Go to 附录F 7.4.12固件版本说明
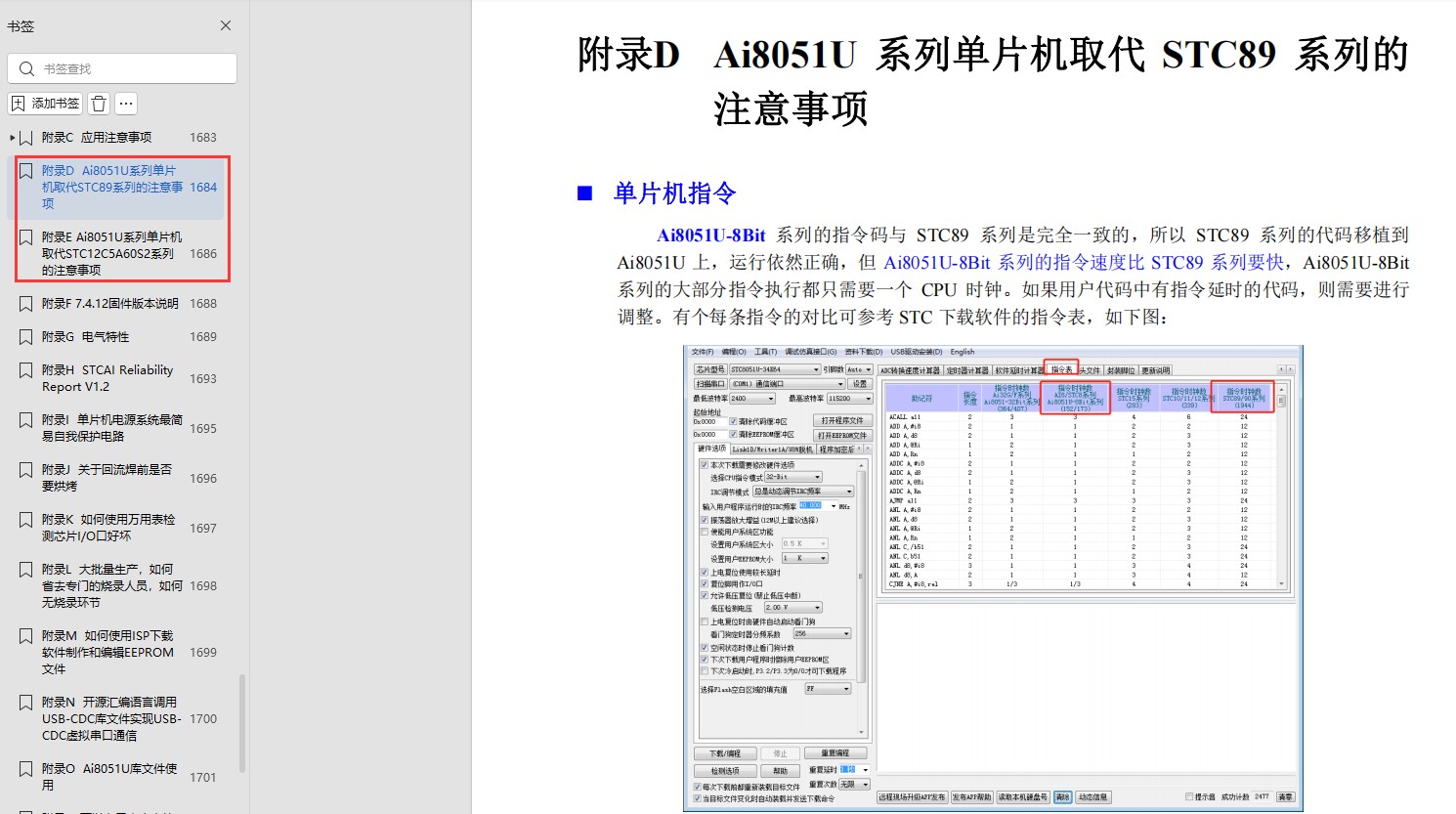 pyautogui.click(x=109, y=304)
